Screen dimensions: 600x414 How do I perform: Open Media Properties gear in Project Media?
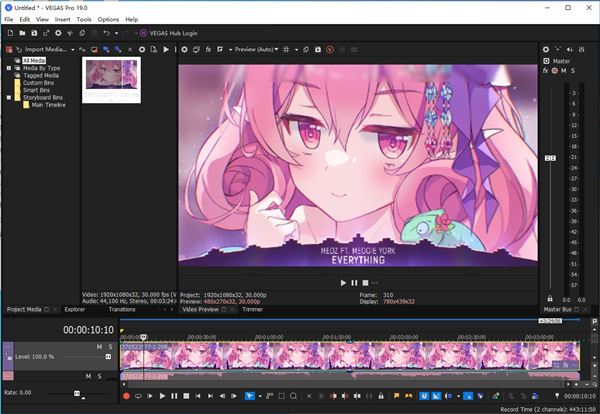[x=142, y=49]
